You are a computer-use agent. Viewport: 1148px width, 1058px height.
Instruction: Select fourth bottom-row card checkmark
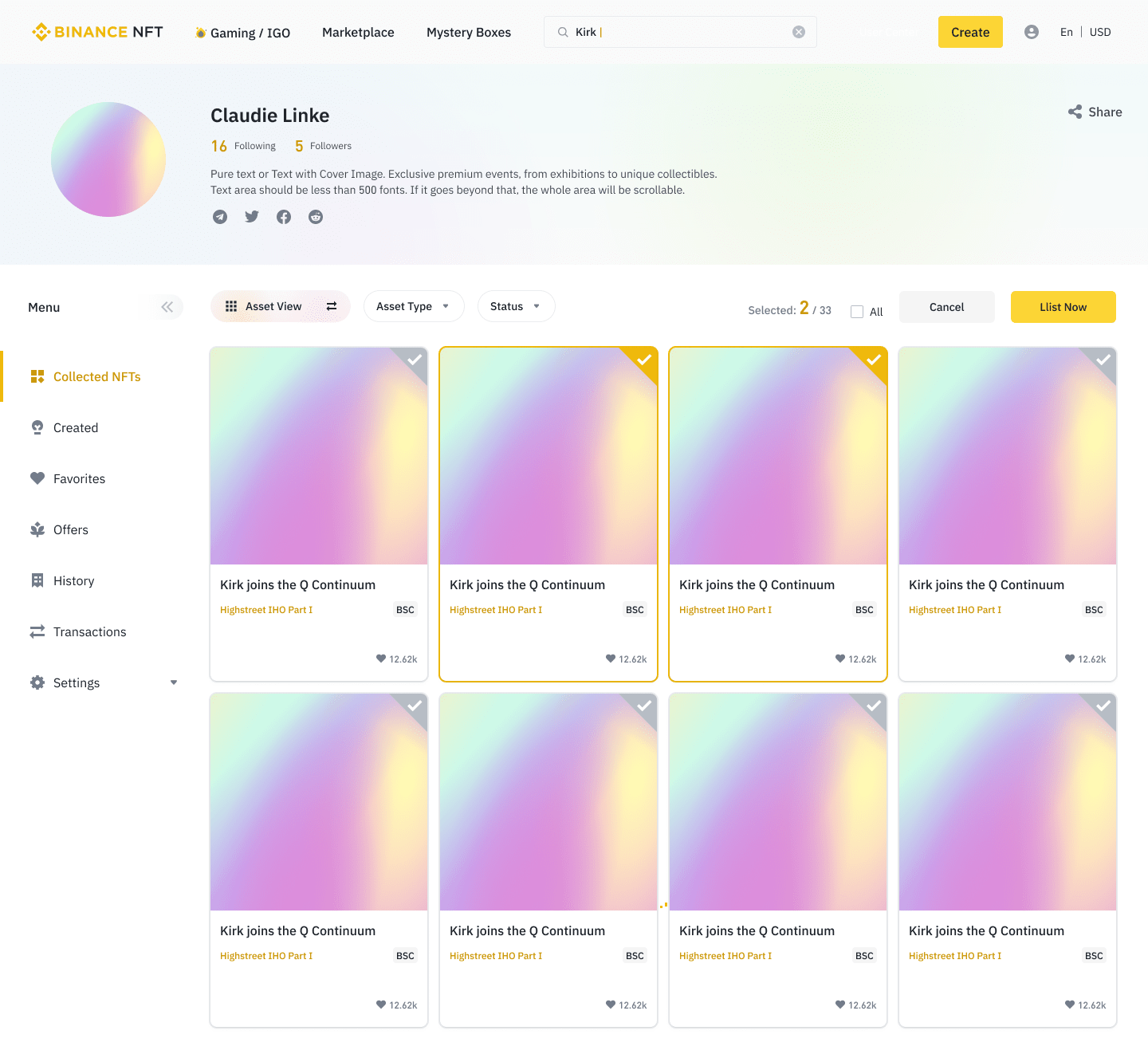(1103, 706)
